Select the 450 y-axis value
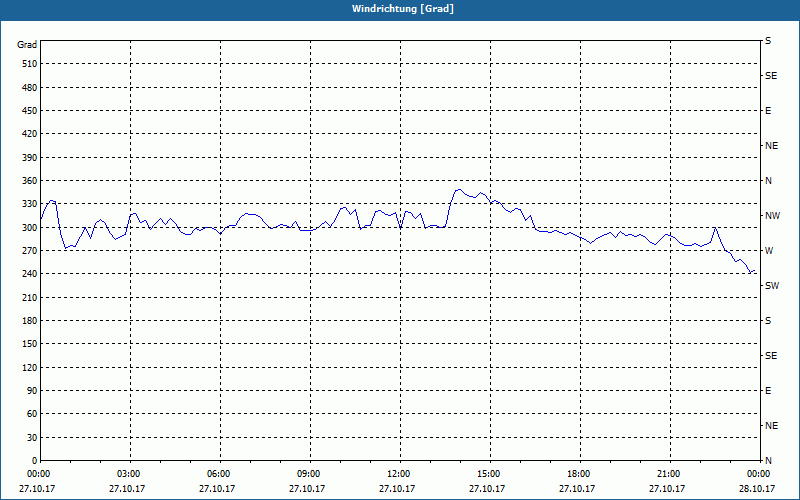 (30, 111)
